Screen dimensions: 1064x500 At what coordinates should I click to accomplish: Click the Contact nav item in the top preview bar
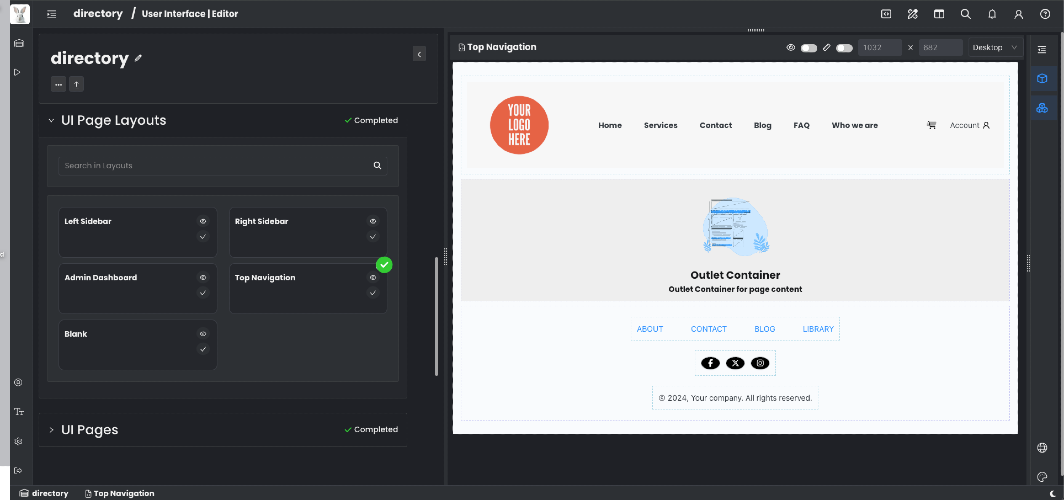point(715,126)
